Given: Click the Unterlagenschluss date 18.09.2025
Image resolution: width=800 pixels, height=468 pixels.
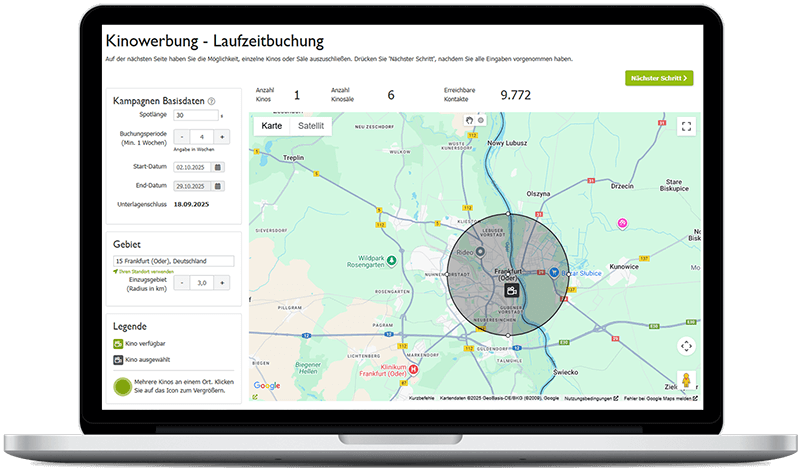Looking at the screenshot, I should [191, 204].
